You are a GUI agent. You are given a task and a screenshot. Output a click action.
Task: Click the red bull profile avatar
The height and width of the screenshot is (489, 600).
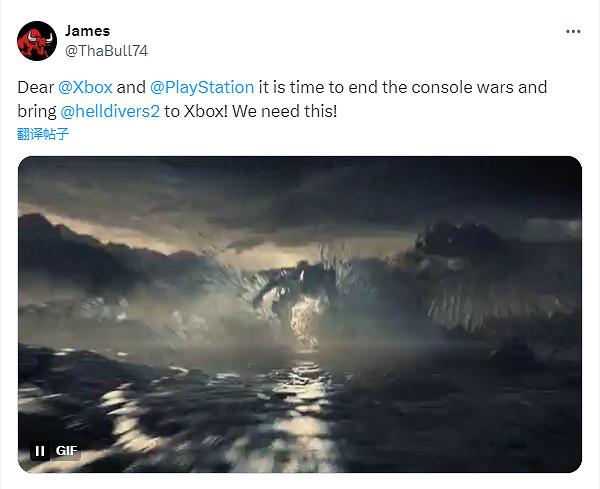click(x=37, y=41)
